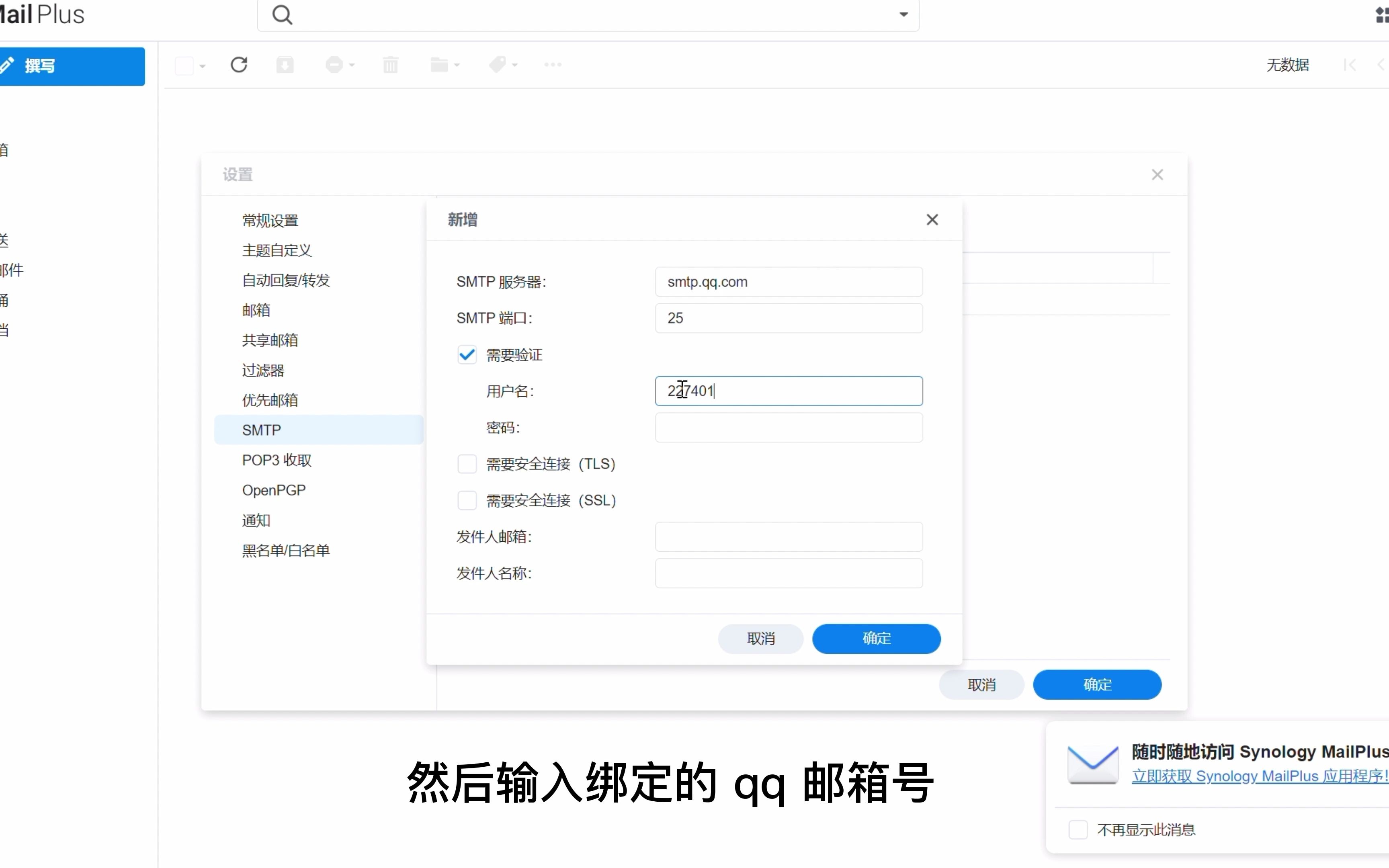
Task: Enable 需要安全连接 (TLS) checkbox
Action: [x=467, y=464]
